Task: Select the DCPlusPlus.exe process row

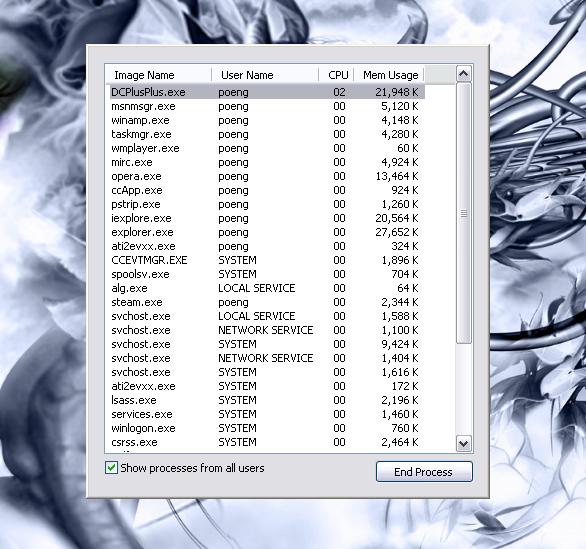Action: [267, 92]
